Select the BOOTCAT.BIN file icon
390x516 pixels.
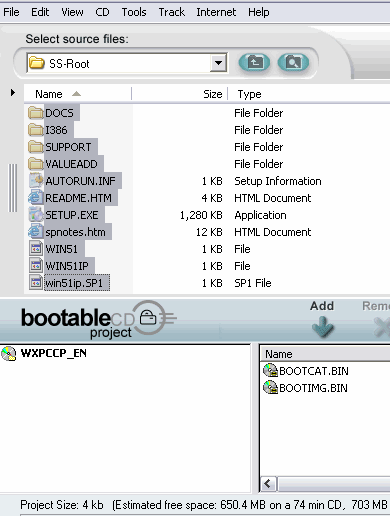tap(270, 370)
